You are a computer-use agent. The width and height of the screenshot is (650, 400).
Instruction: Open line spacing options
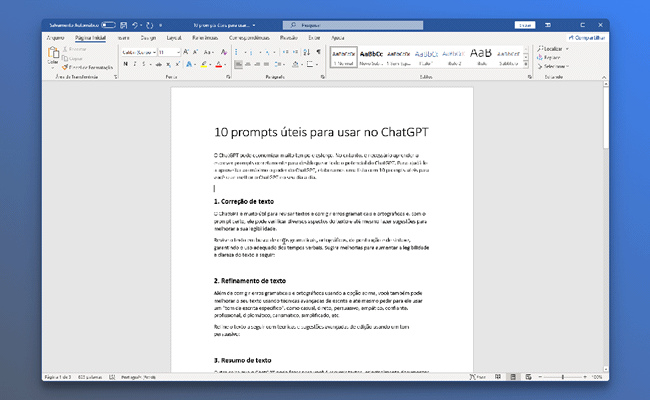pos(279,64)
